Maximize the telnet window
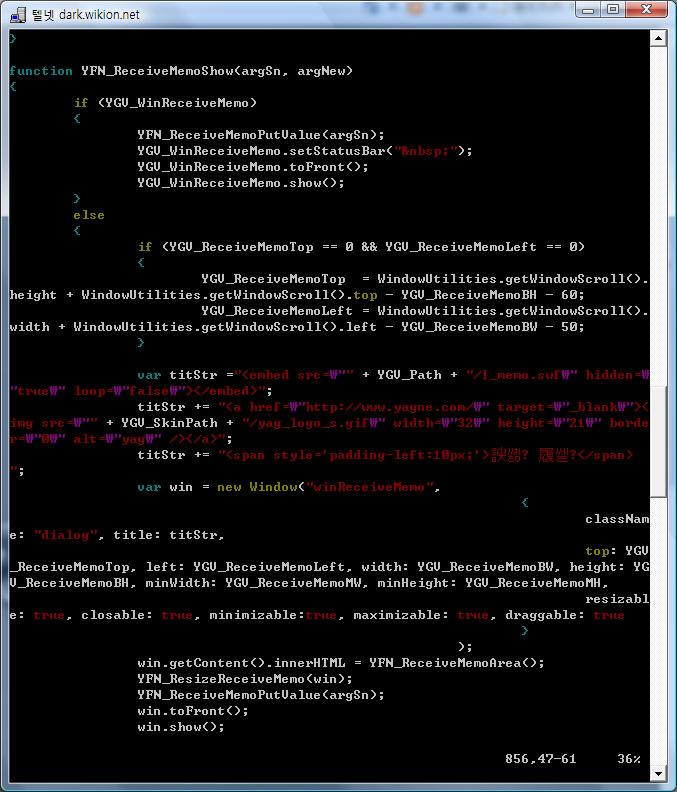This screenshot has width=677, height=792. tap(613, 10)
